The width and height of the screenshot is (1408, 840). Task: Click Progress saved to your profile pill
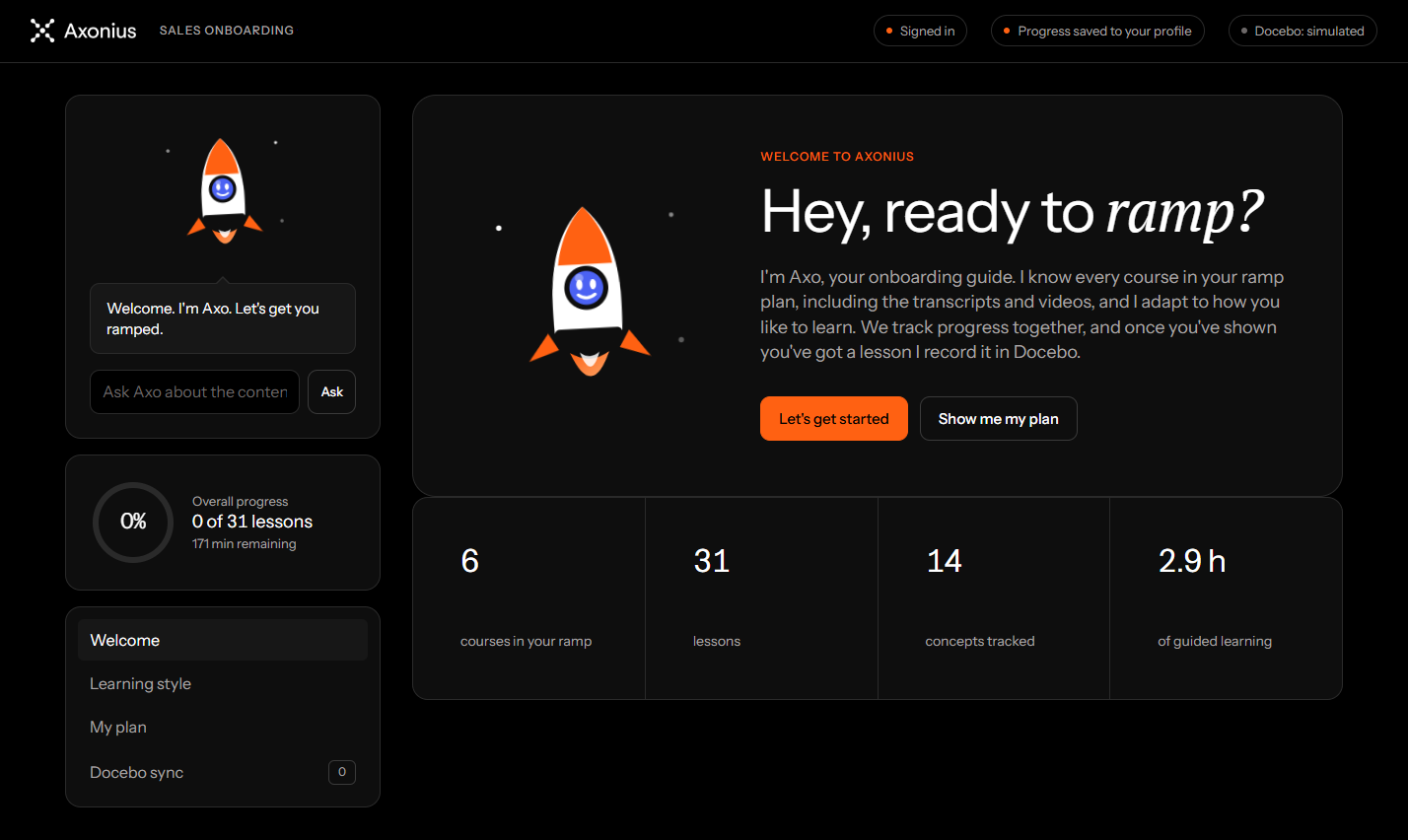click(x=1097, y=31)
